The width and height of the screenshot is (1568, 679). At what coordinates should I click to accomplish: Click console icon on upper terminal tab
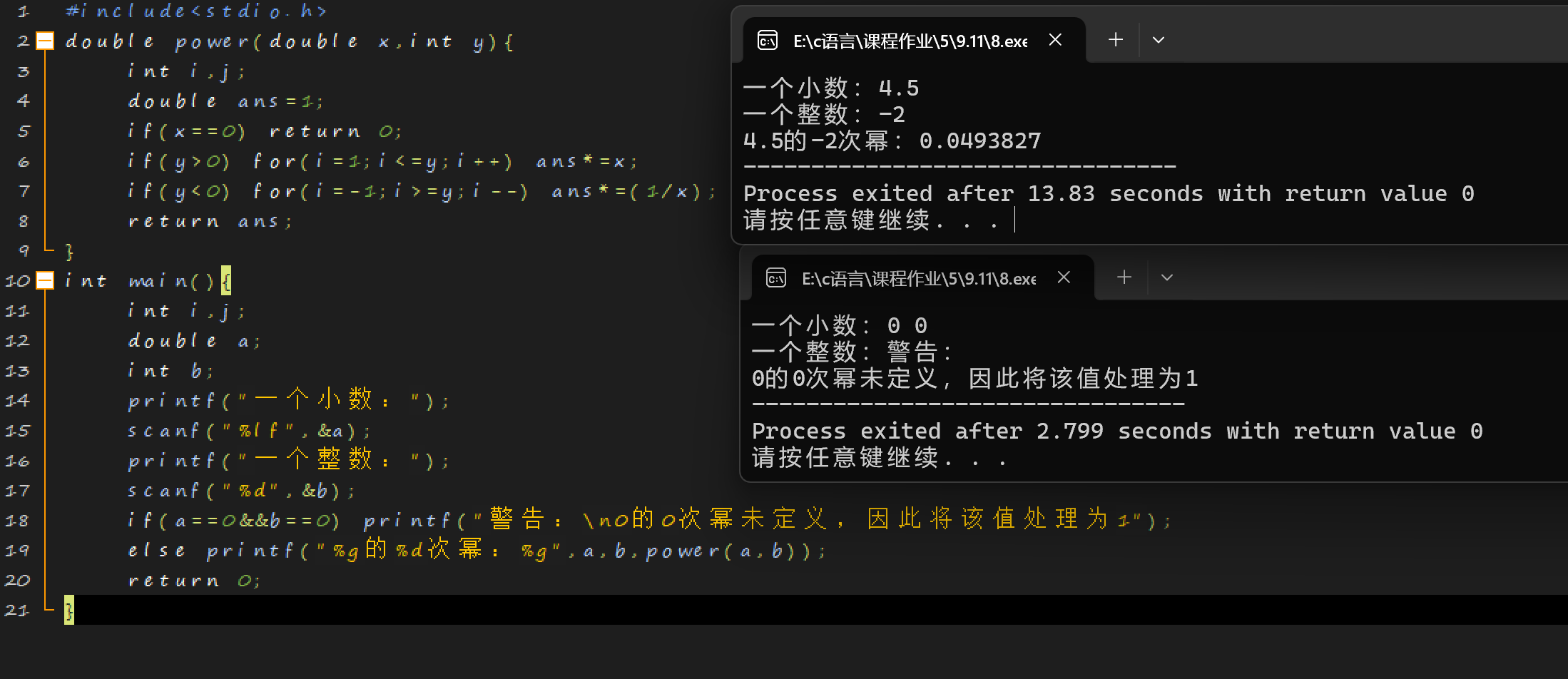768,40
